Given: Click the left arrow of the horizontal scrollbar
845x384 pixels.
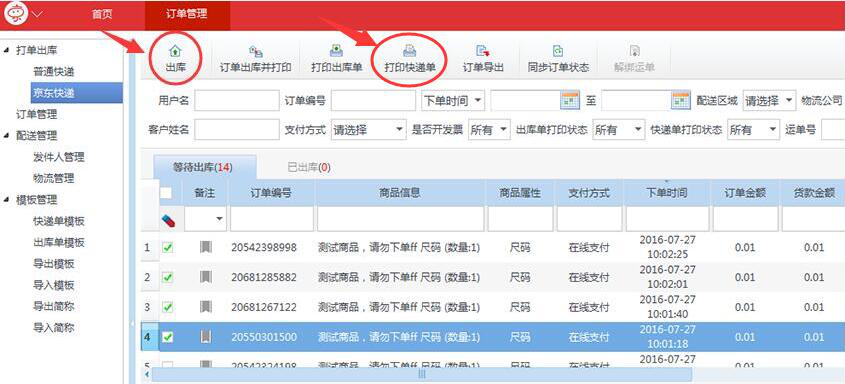Looking at the screenshot, I should pyautogui.click(x=146, y=374).
